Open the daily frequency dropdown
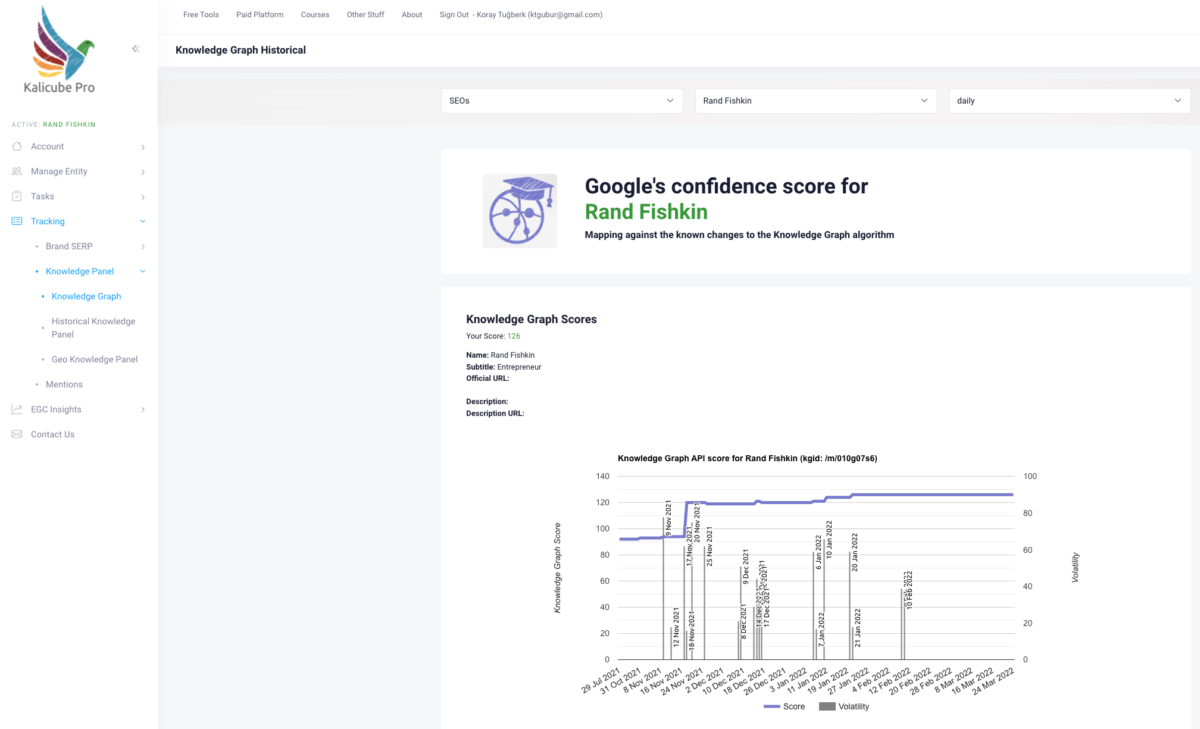The image size is (1200, 729). click(1070, 101)
